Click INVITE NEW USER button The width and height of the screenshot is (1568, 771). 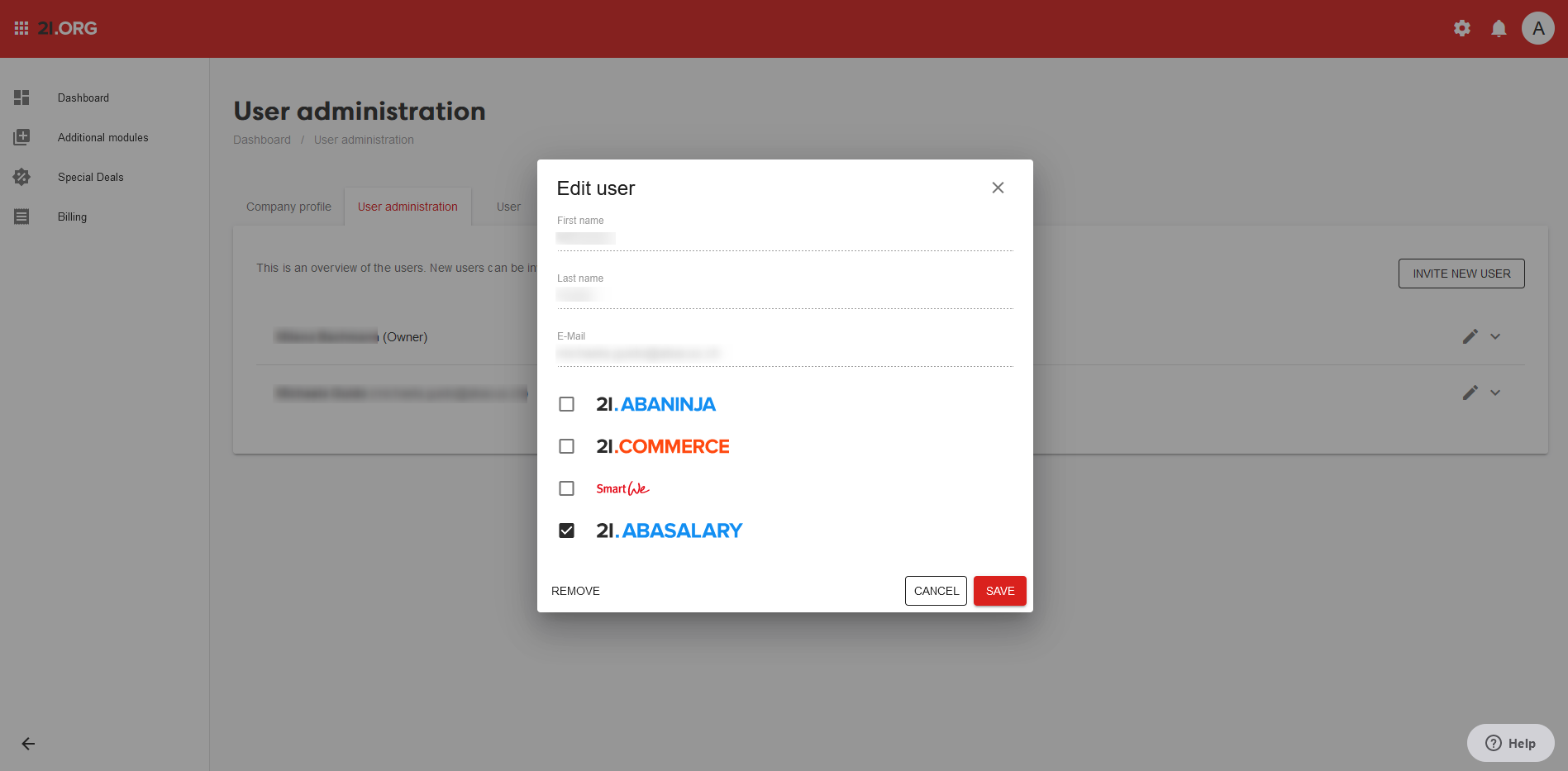click(x=1461, y=274)
